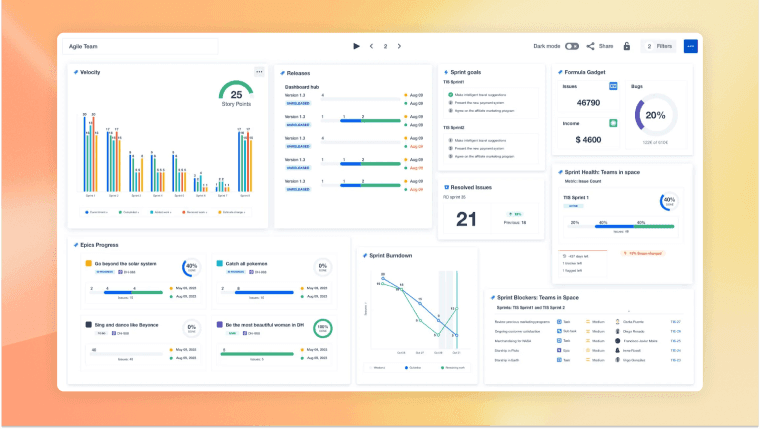Click the first Unreleased badge in Releases
The image size is (760, 429).
298,103
